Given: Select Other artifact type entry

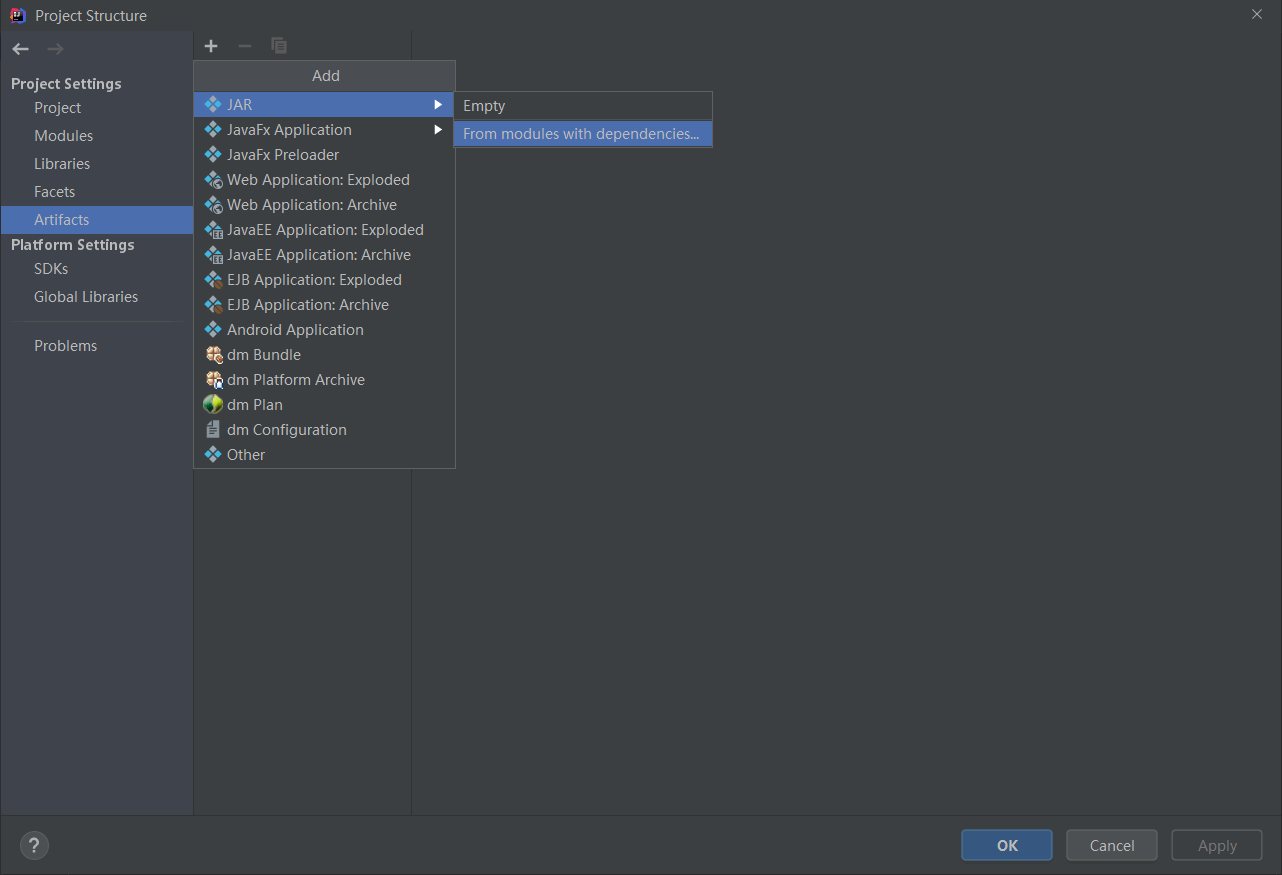Looking at the screenshot, I should pos(324,454).
